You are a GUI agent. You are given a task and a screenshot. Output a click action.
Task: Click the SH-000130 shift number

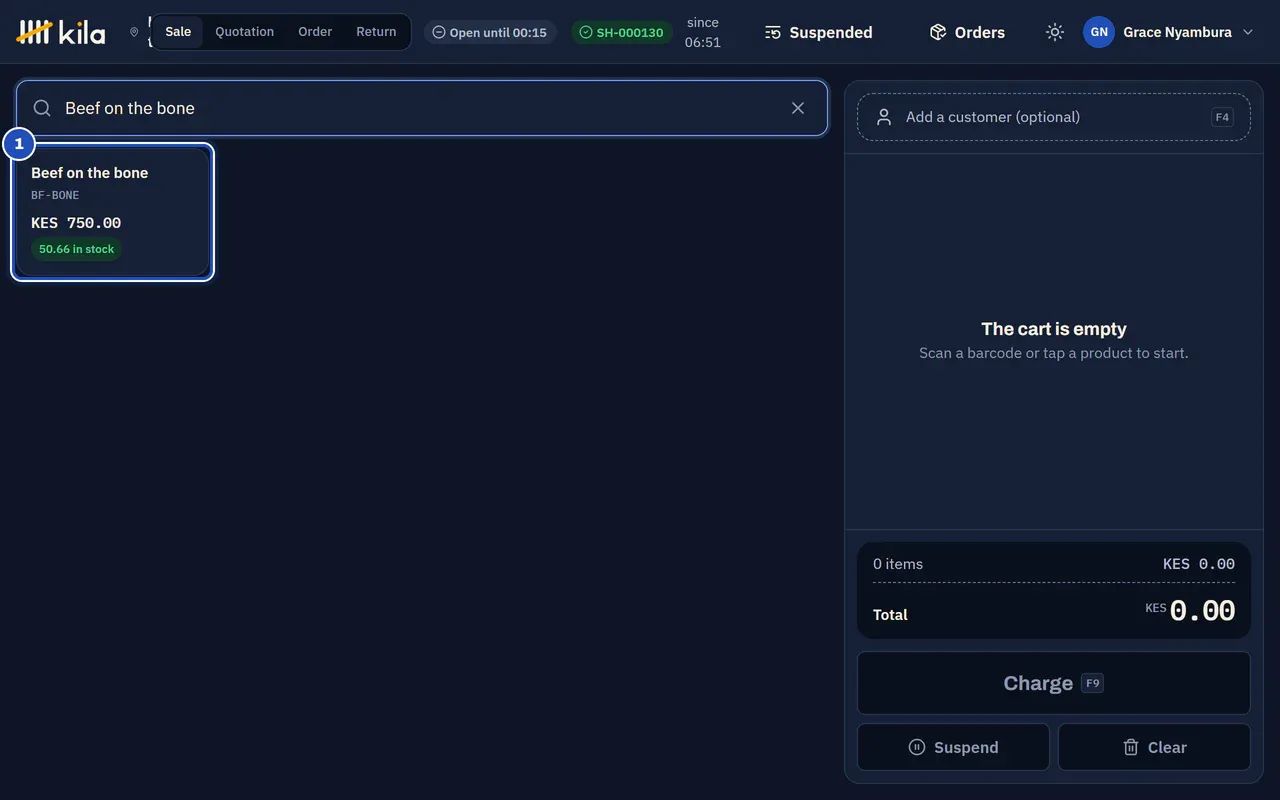[630, 32]
